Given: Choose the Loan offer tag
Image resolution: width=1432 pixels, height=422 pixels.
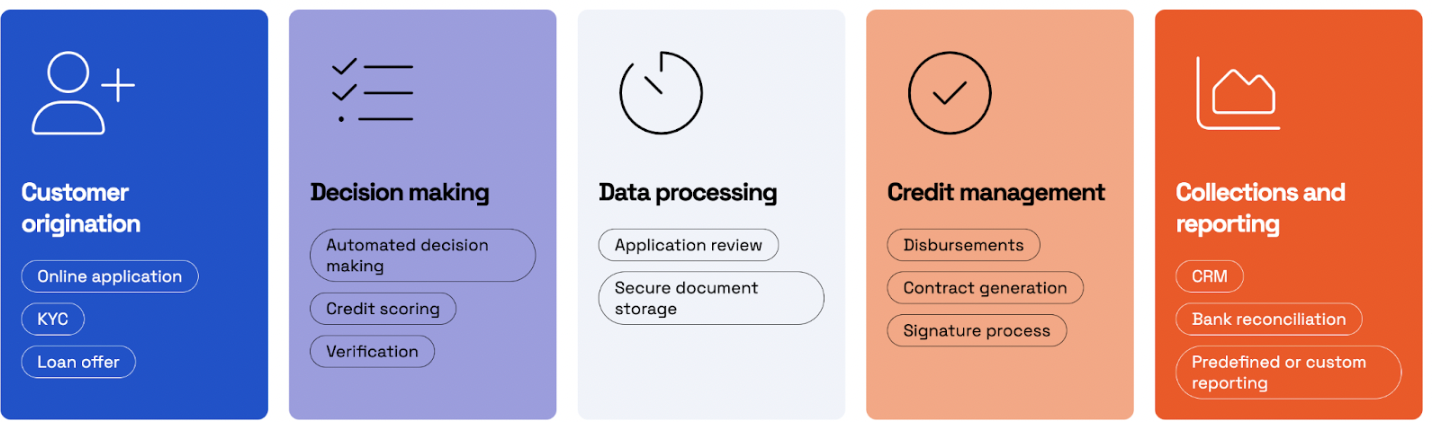Looking at the screenshot, I should point(78,362).
